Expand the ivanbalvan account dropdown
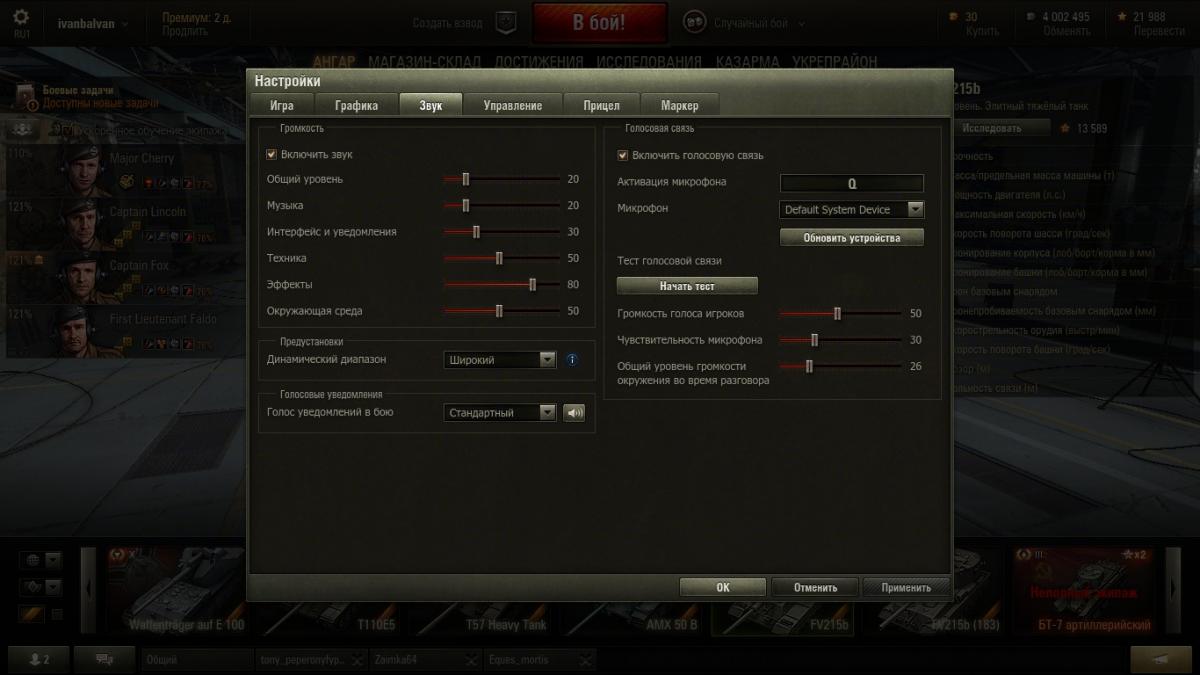1200x675 pixels. [125, 24]
